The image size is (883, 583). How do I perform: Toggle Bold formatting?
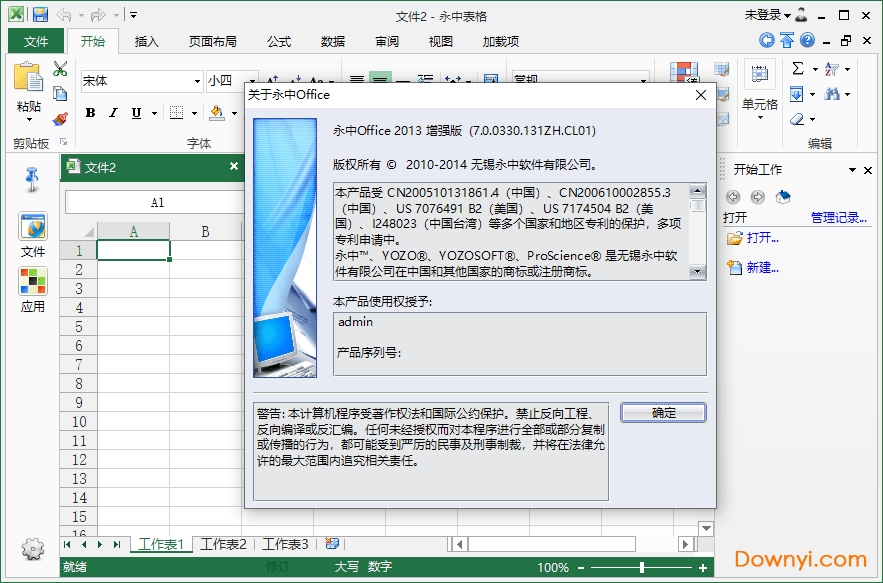click(x=90, y=113)
